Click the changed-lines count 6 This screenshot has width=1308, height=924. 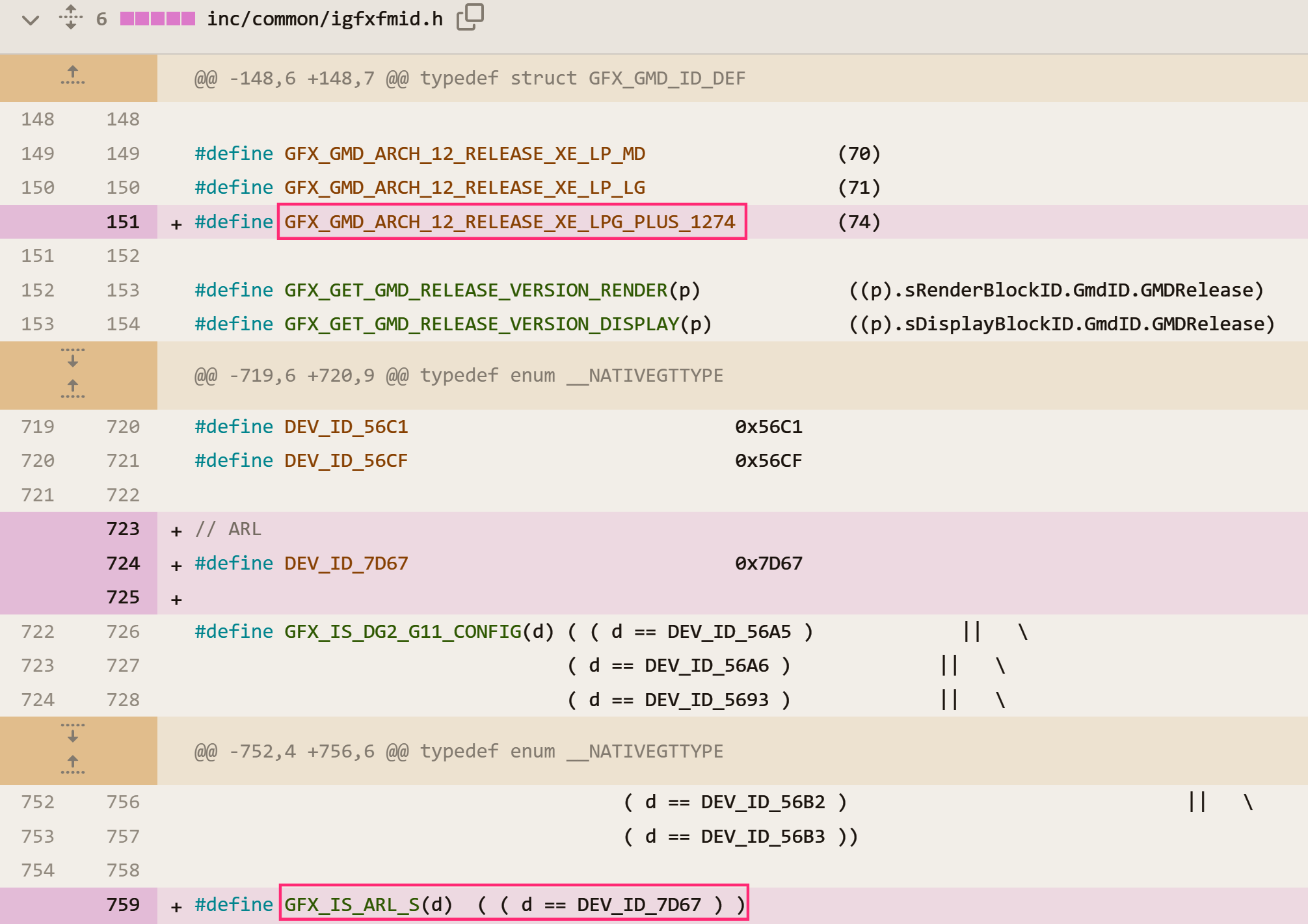click(x=101, y=19)
